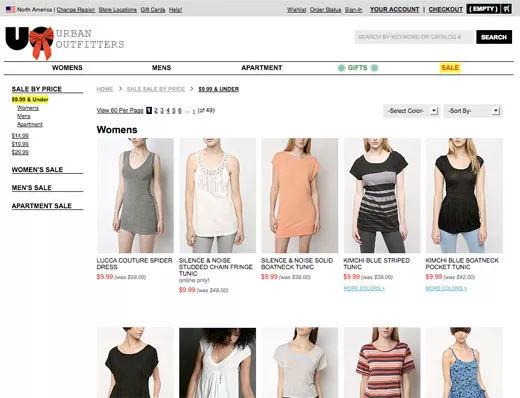Open second-row blue floral cami photo
This screenshot has height=398, width=520.
pos(464,363)
